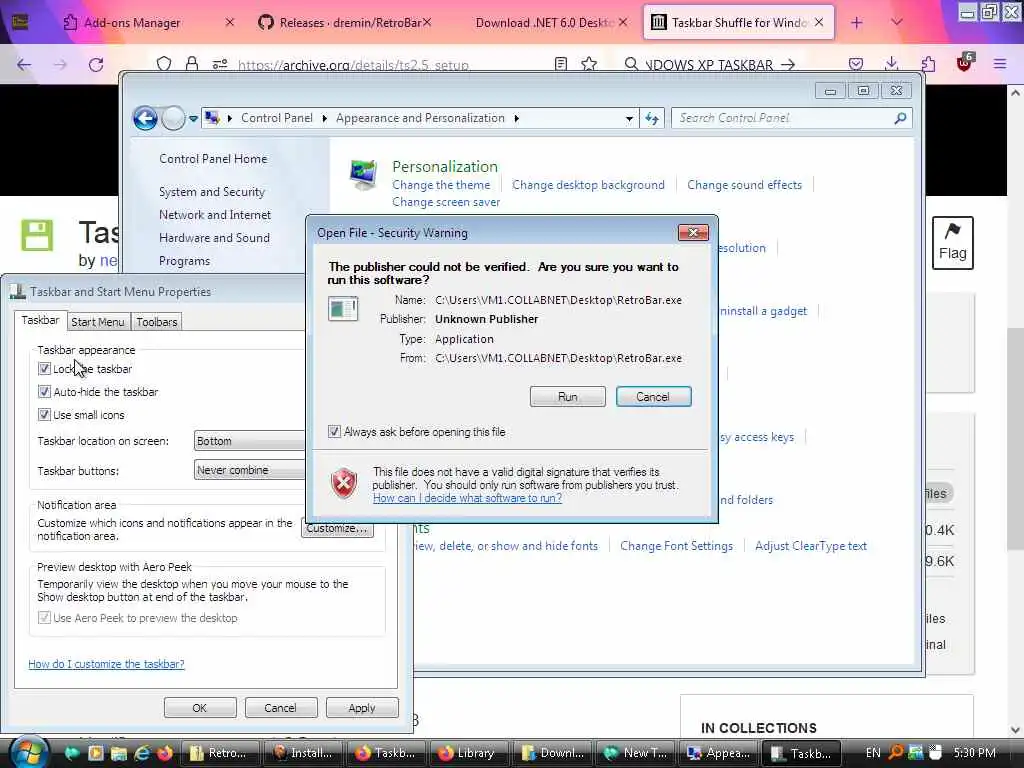Click the Pocket save icon
The height and width of the screenshot is (768, 1024).
coord(856,64)
